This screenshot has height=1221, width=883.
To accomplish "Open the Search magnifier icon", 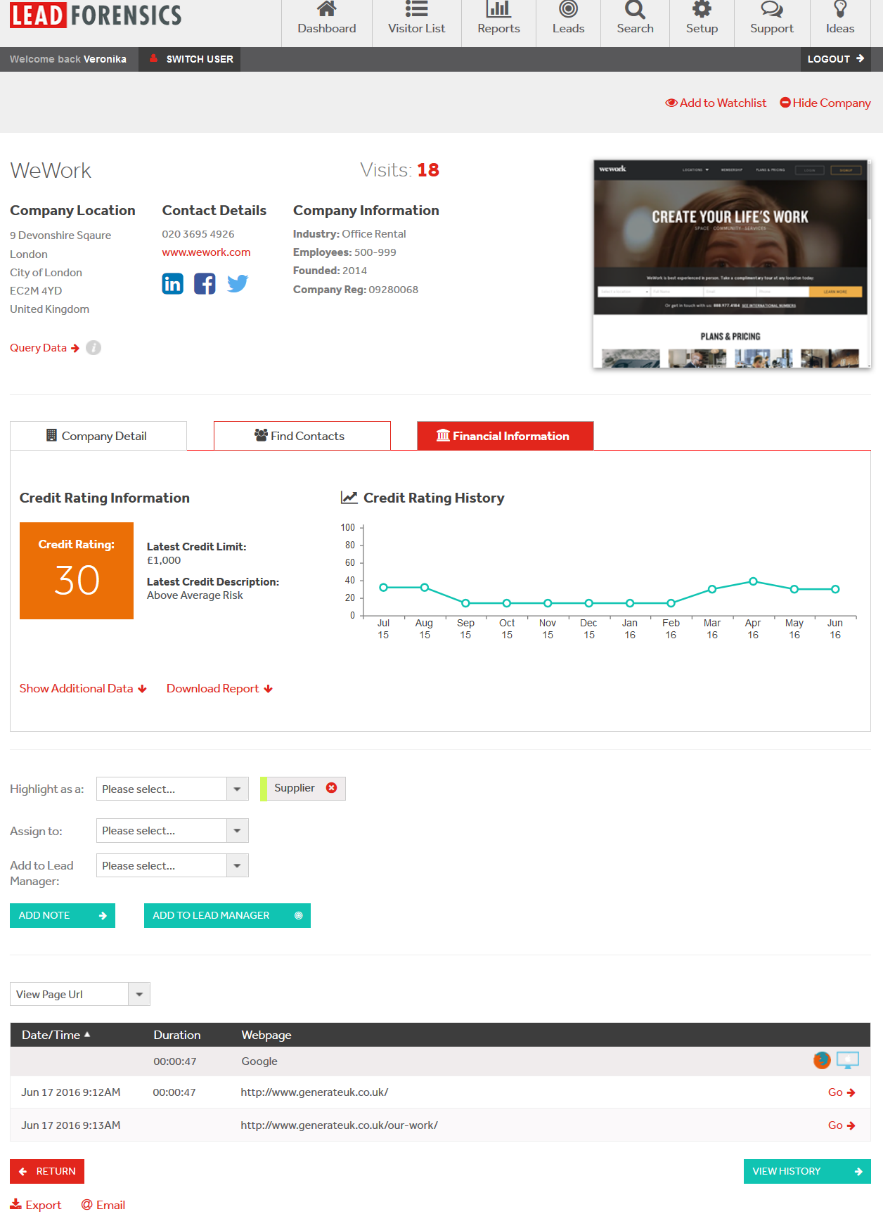I will (635, 10).
